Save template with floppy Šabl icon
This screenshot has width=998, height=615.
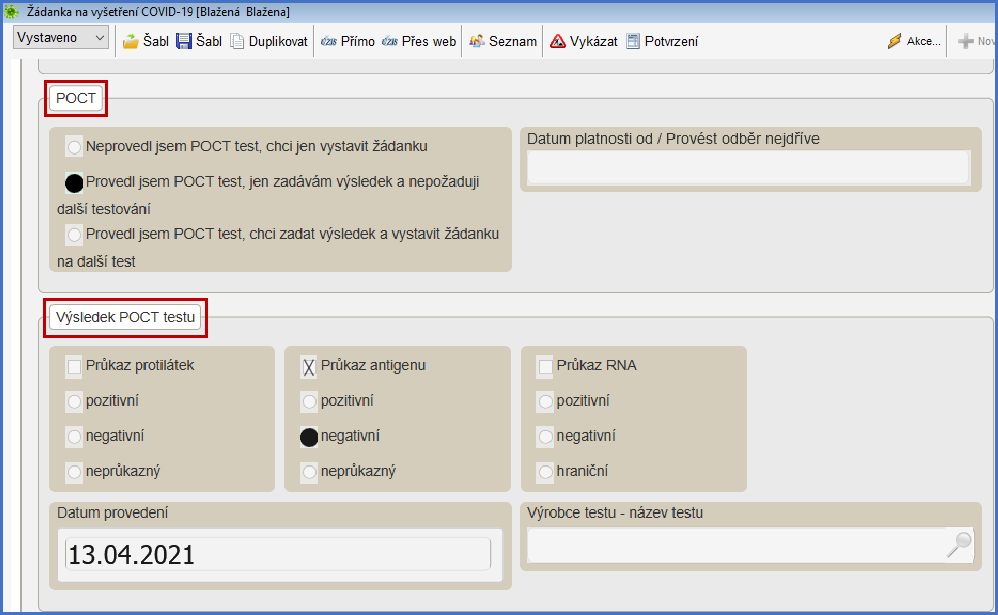coord(184,41)
